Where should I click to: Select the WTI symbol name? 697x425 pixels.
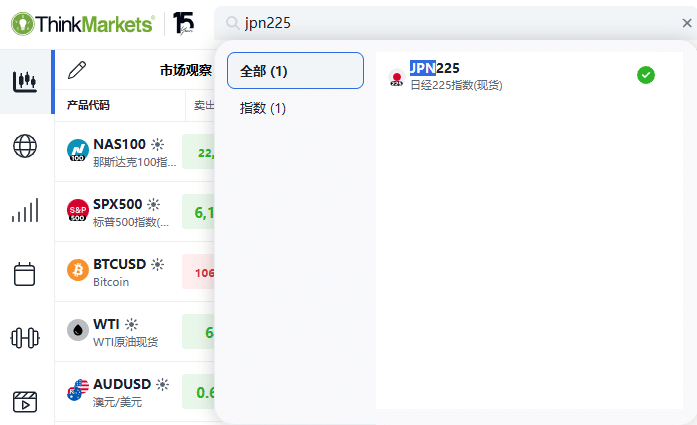click(x=106, y=325)
